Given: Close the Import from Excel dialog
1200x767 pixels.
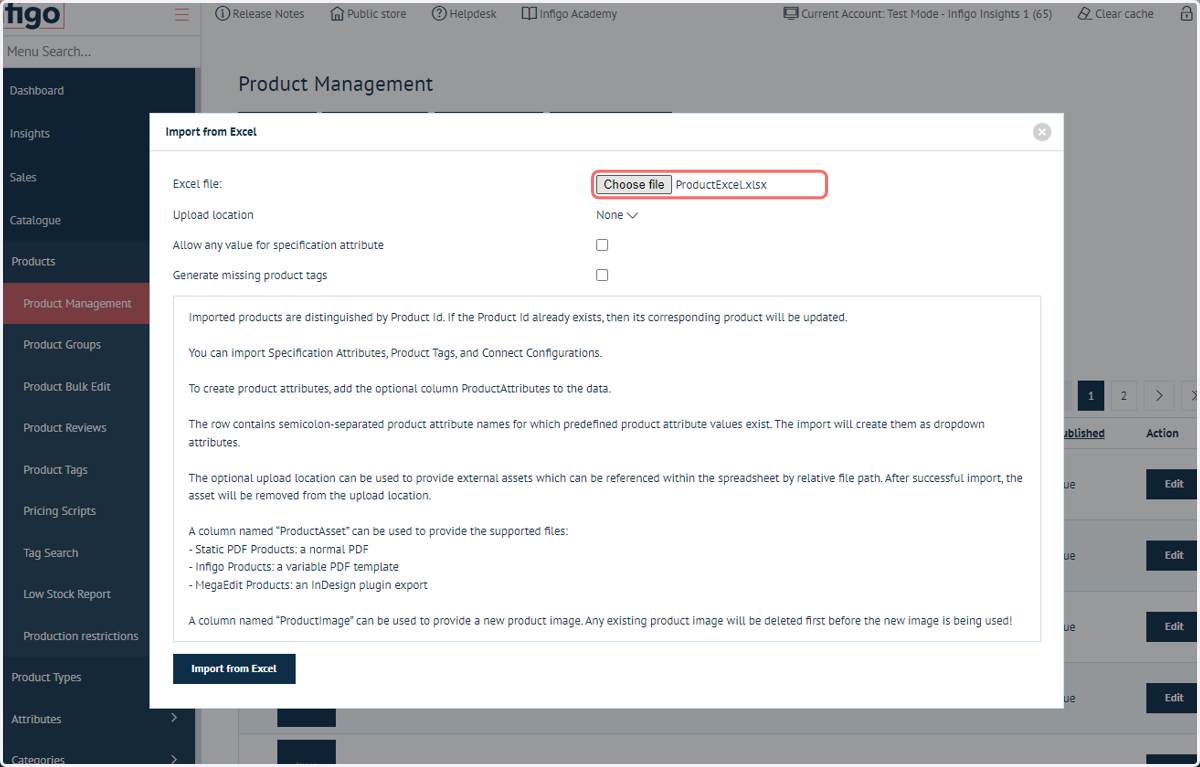Looking at the screenshot, I should pyautogui.click(x=1042, y=132).
